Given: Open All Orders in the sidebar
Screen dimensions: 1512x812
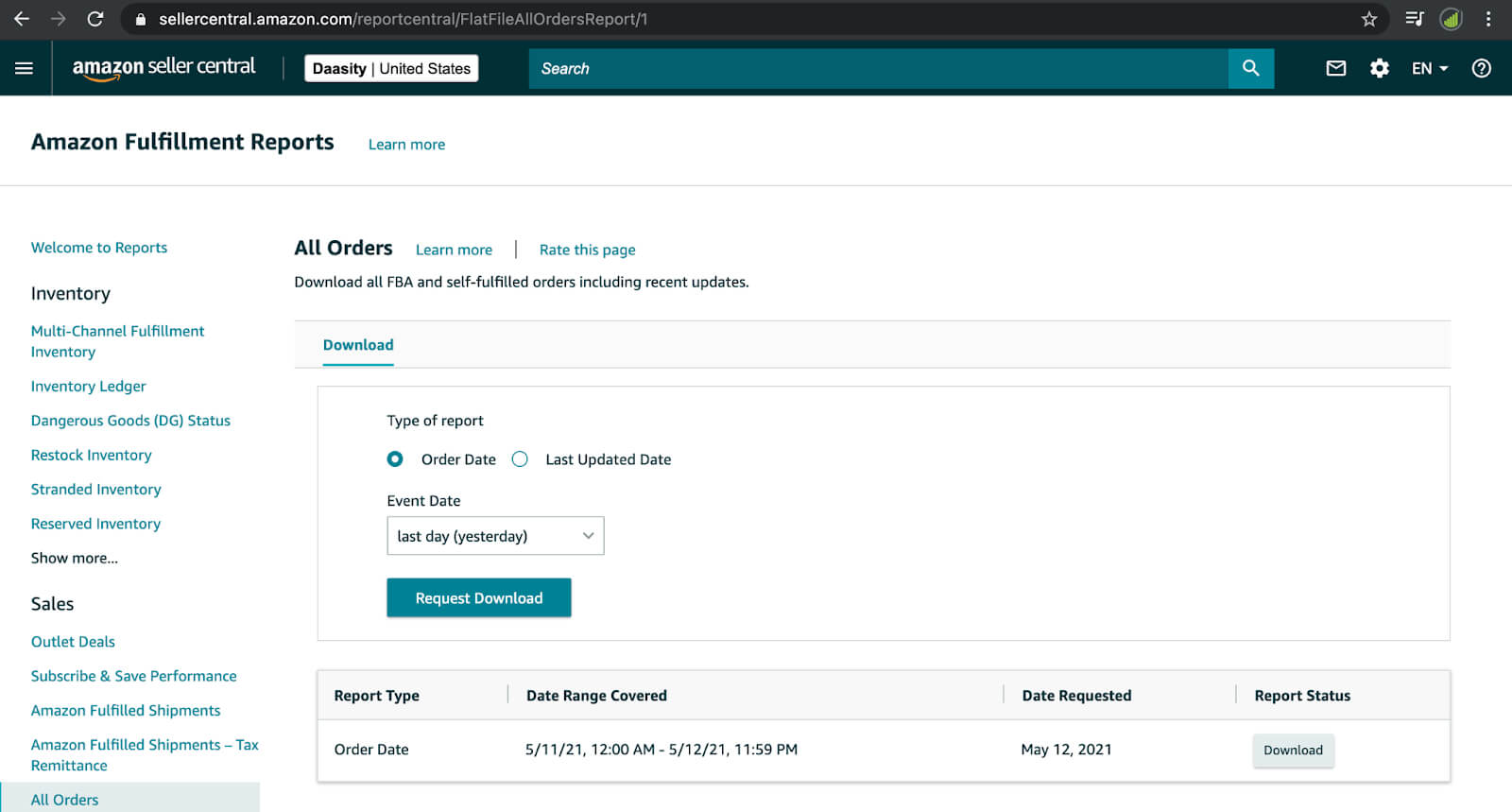Looking at the screenshot, I should coord(64,800).
